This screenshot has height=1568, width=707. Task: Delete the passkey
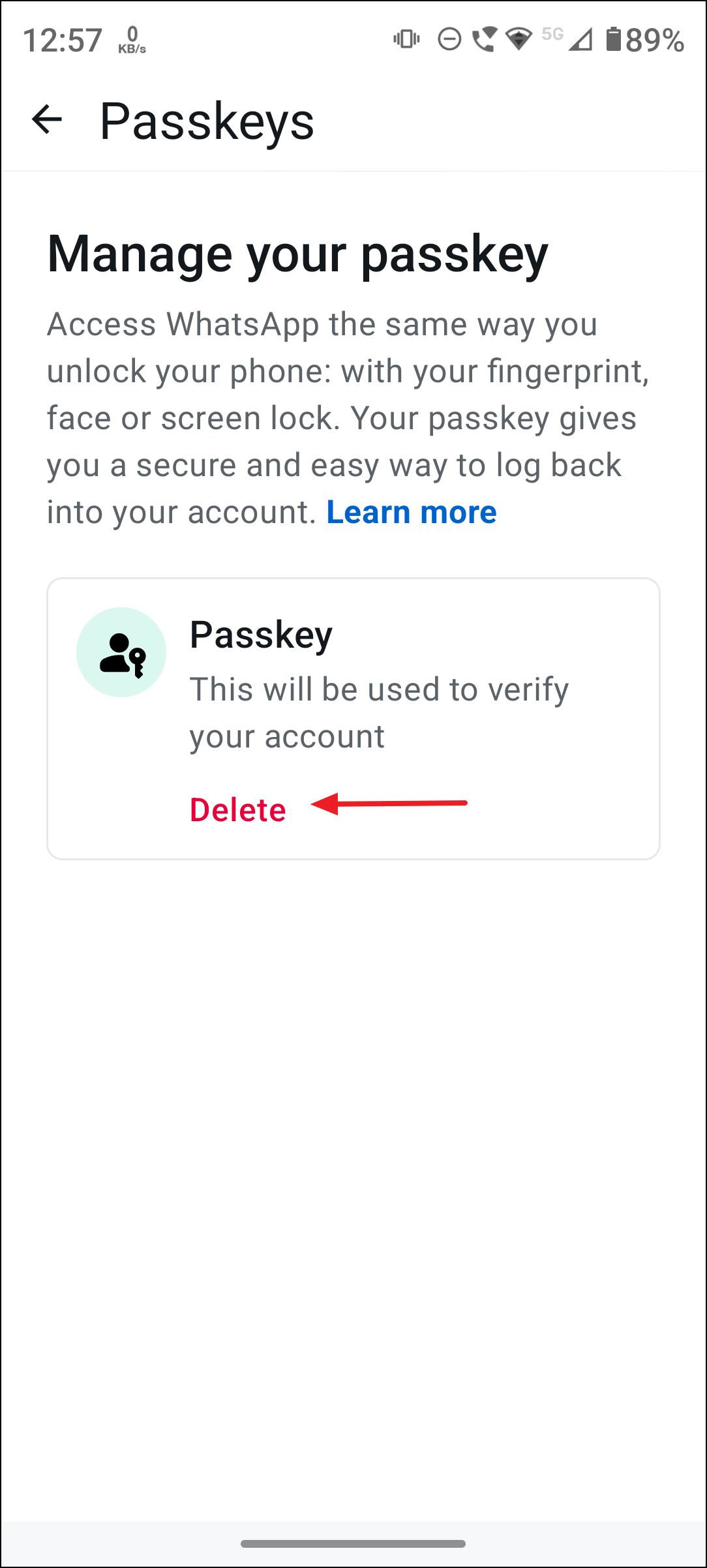237,809
